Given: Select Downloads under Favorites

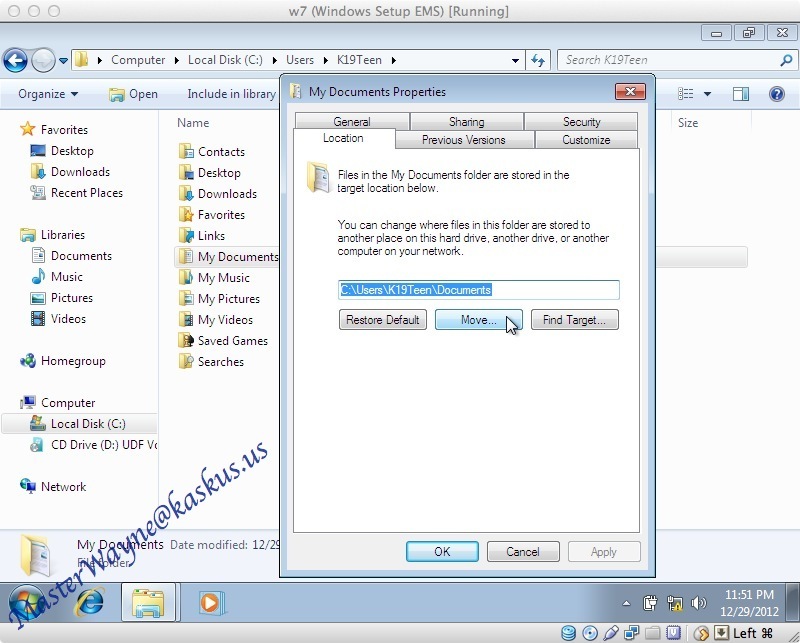Looking at the screenshot, I should point(70,172).
